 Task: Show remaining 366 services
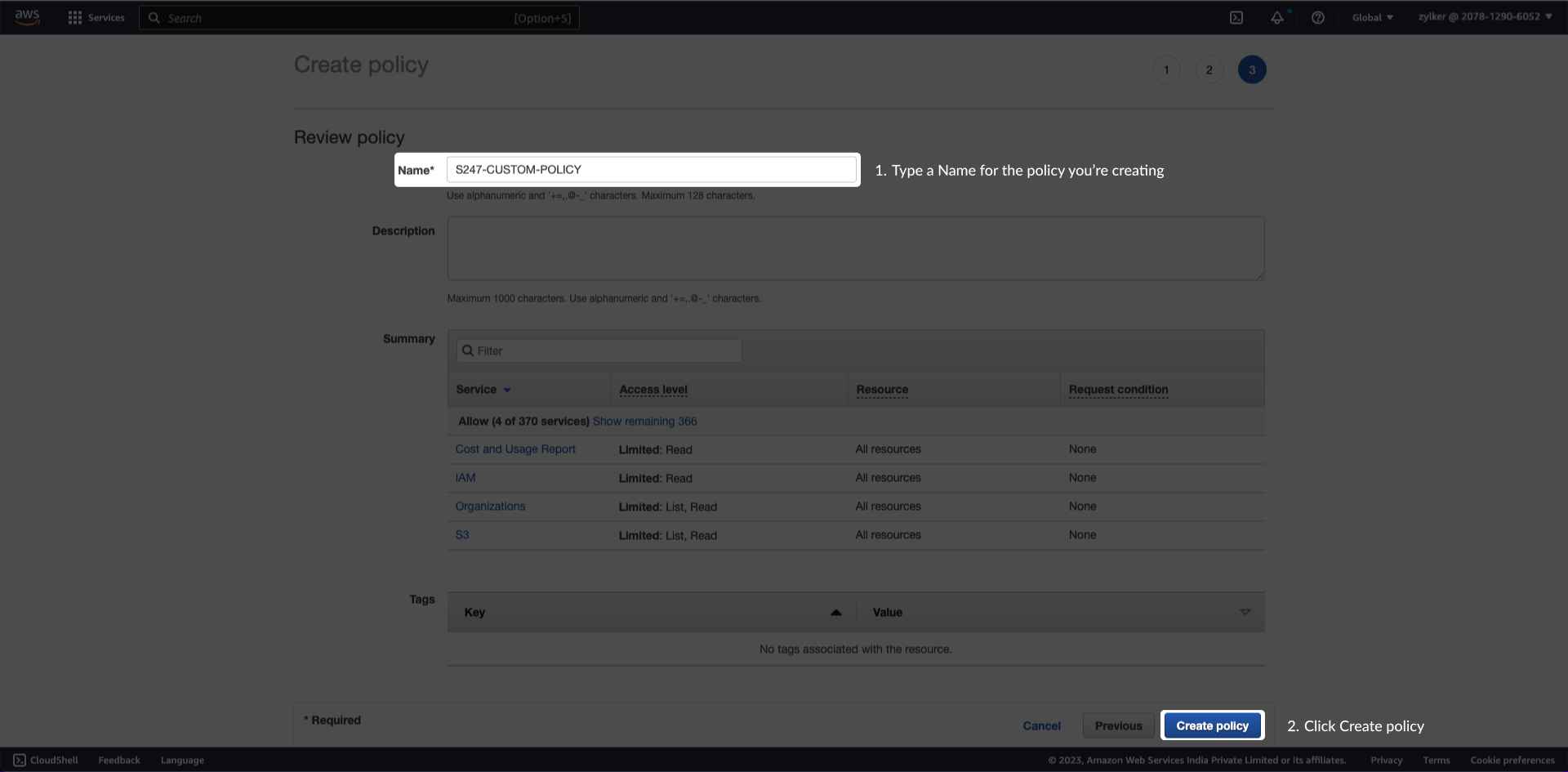click(644, 422)
